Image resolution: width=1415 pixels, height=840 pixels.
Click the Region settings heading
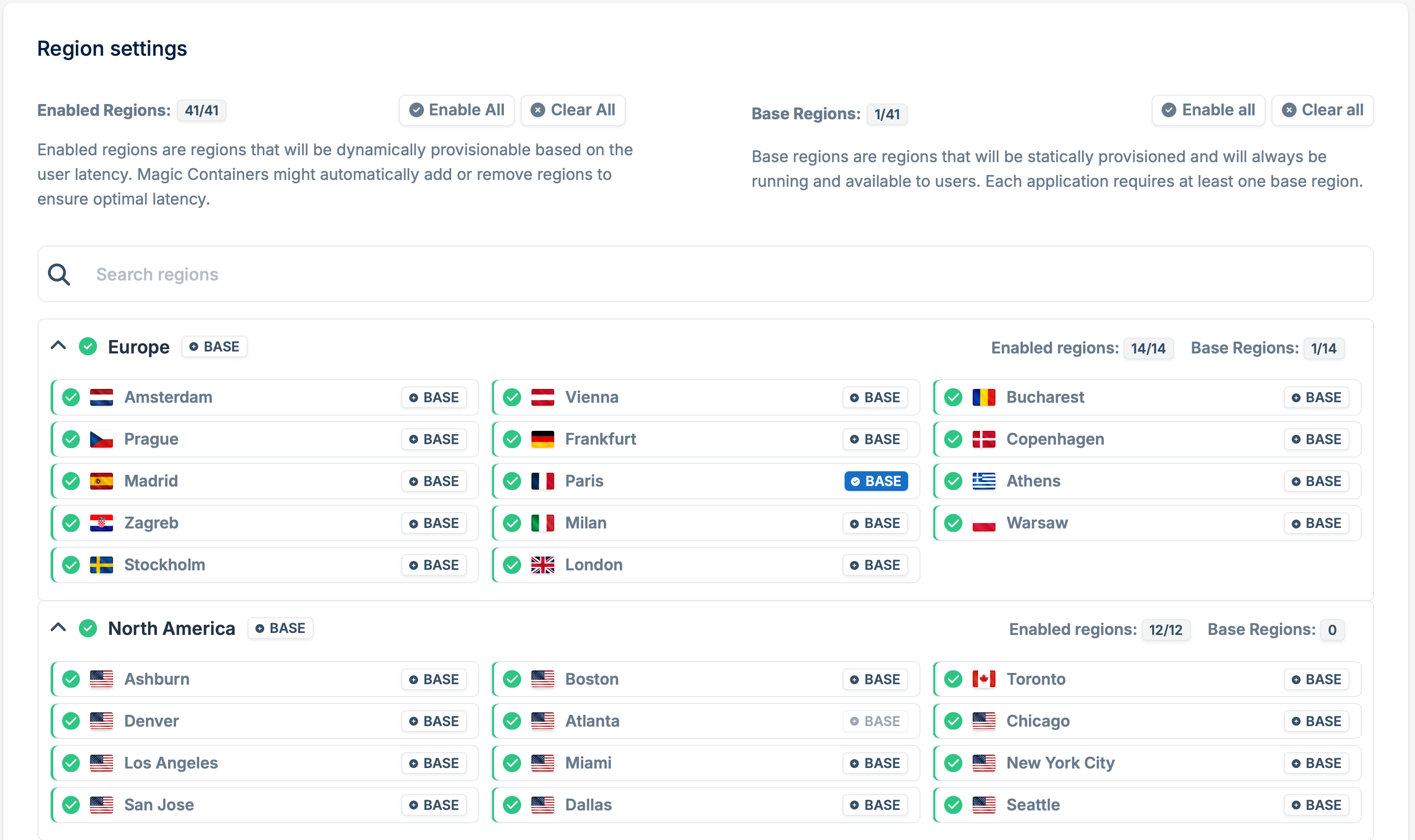pyautogui.click(x=112, y=49)
